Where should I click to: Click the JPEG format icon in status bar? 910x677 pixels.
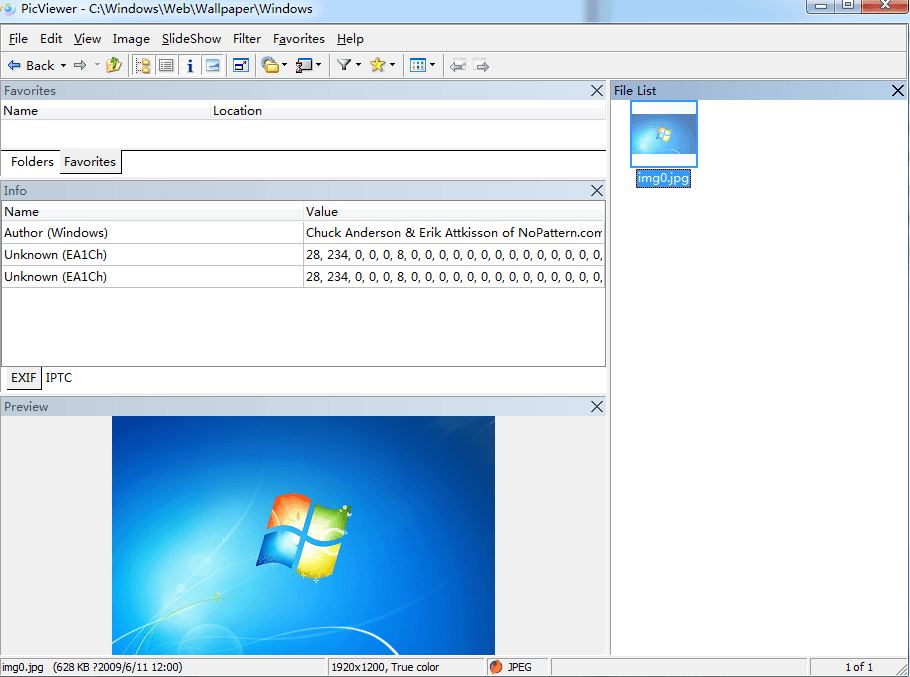click(x=496, y=667)
